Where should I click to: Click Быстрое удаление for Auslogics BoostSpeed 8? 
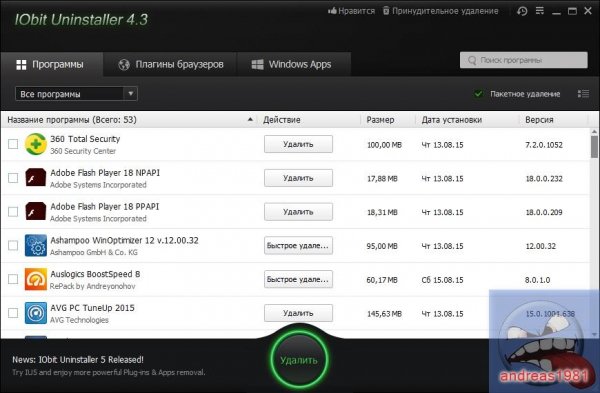(x=298, y=279)
